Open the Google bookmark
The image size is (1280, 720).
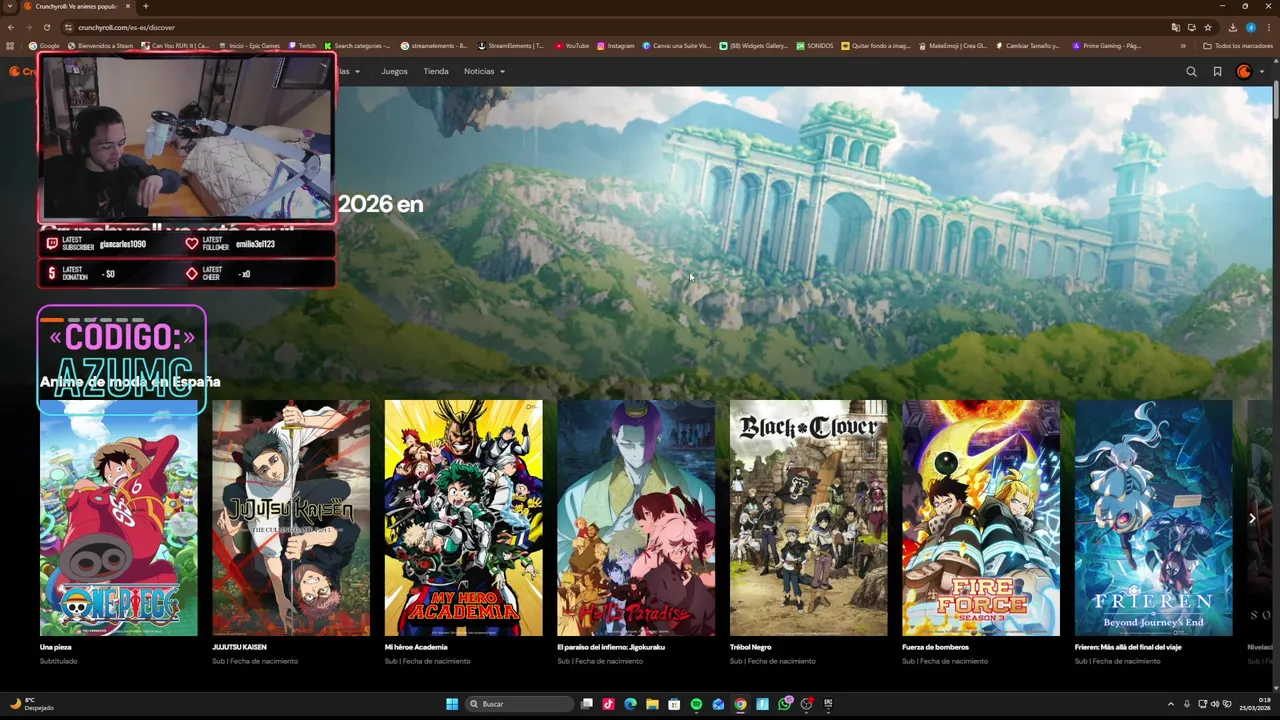tap(44, 46)
